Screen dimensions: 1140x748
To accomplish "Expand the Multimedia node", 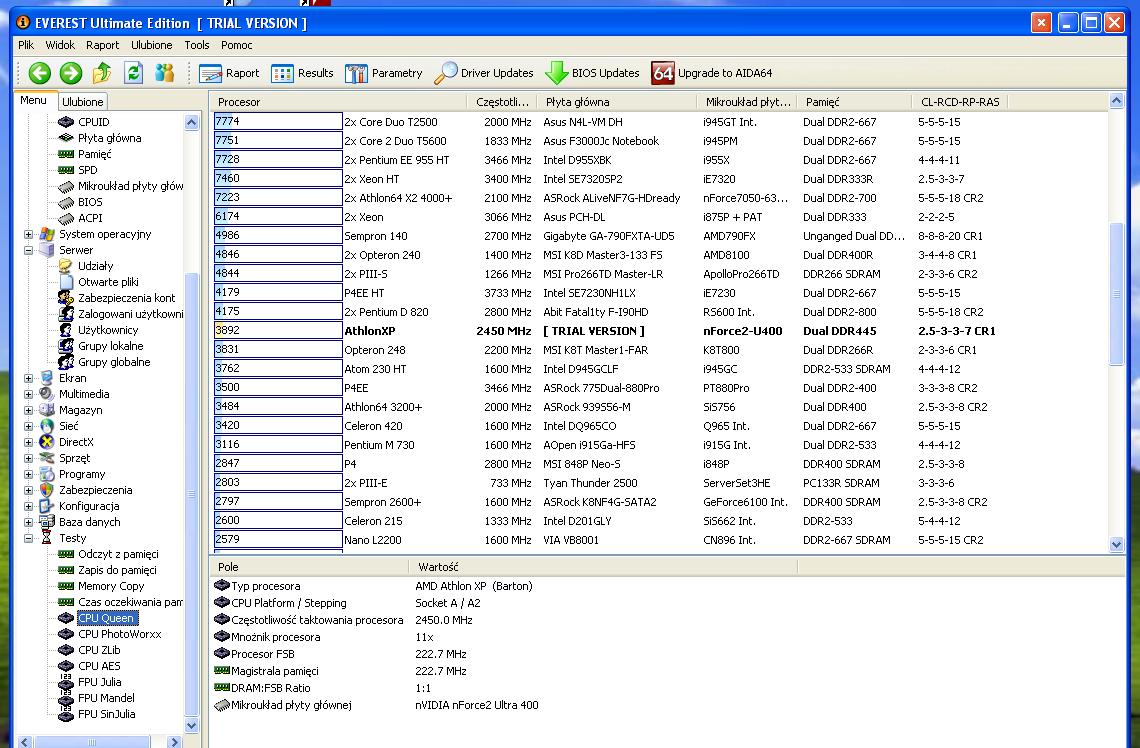I will [x=28, y=394].
